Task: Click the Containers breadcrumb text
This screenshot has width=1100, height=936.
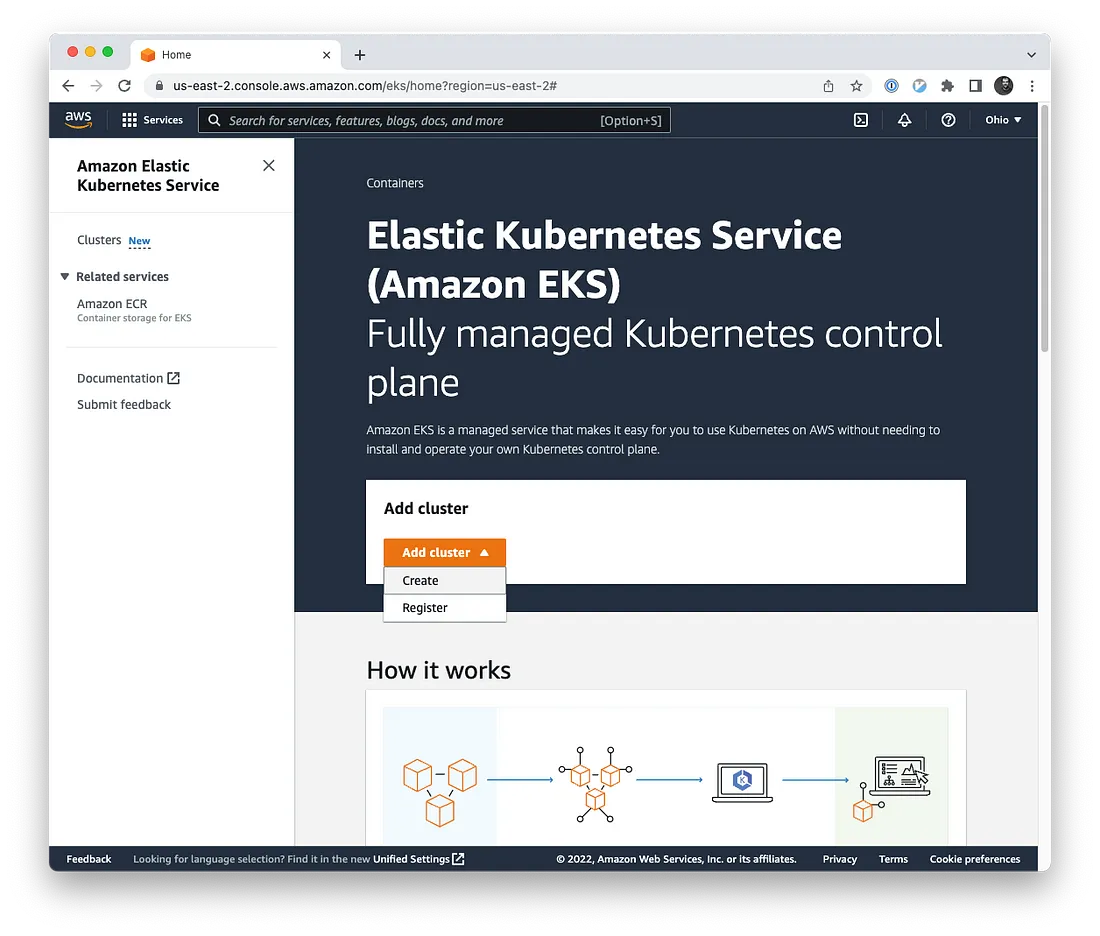Action: [395, 183]
